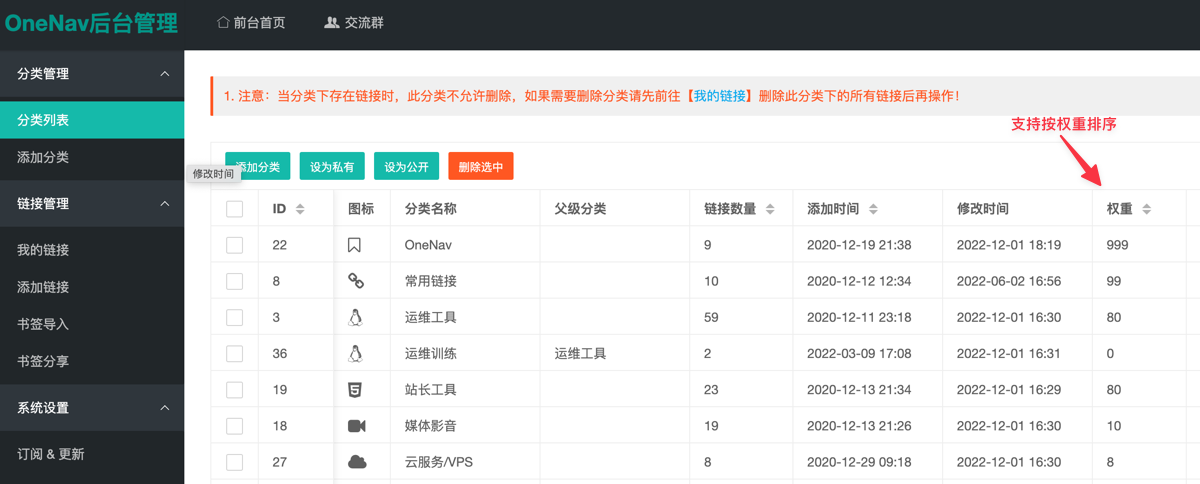
Task: Follow the 我的链接 link in the notice
Action: click(720, 96)
